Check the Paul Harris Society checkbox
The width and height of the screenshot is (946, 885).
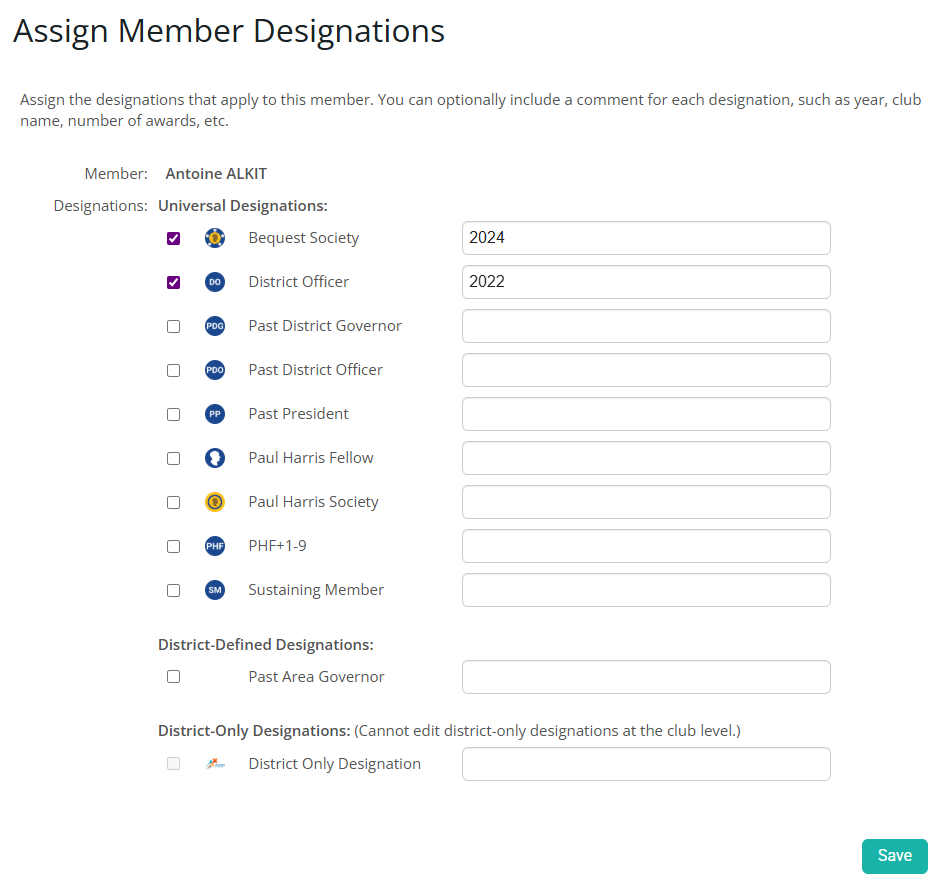tap(173, 503)
